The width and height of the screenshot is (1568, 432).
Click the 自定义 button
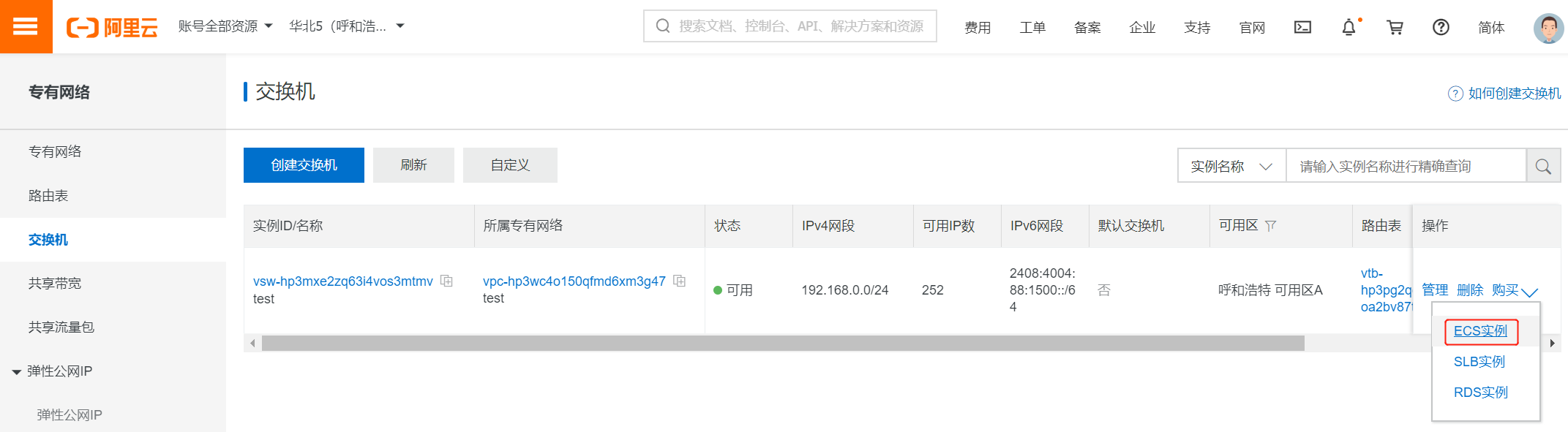tap(510, 165)
